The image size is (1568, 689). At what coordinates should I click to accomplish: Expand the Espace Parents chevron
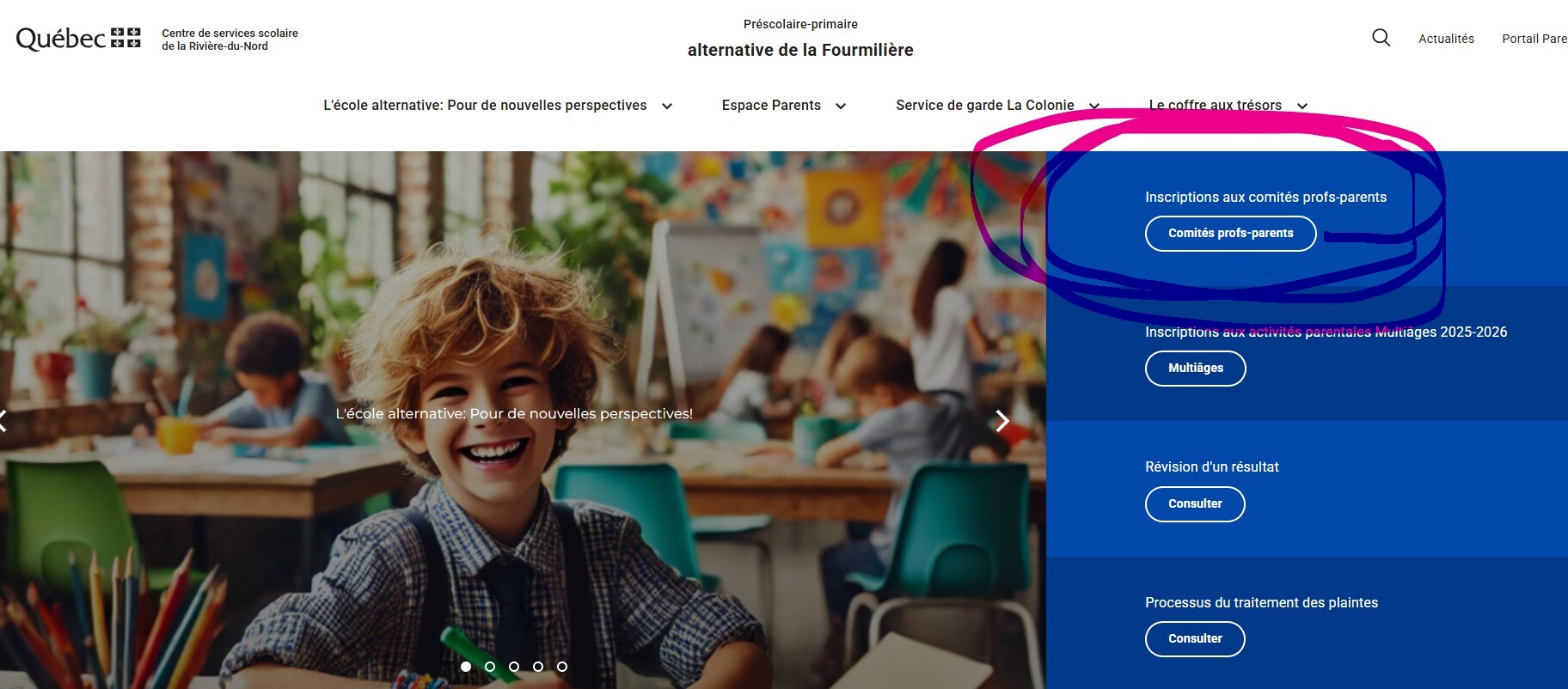841,107
